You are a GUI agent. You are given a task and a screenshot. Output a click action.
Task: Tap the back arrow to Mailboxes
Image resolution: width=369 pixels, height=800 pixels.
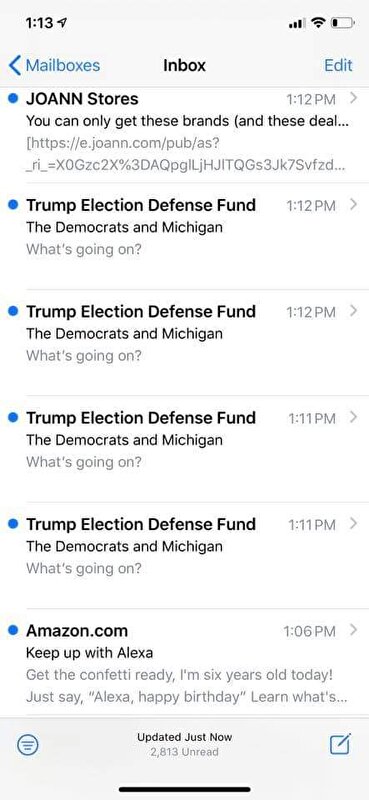15,65
